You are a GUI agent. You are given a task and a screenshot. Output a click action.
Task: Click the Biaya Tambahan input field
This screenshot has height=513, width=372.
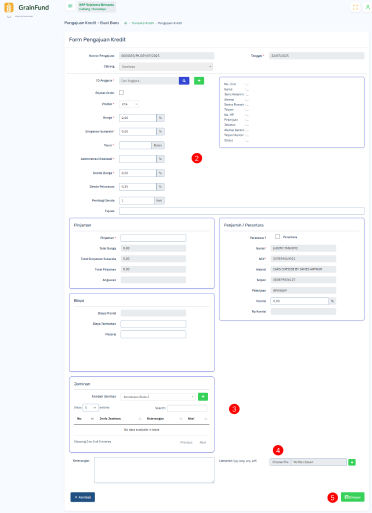pyautogui.click(x=153, y=324)
